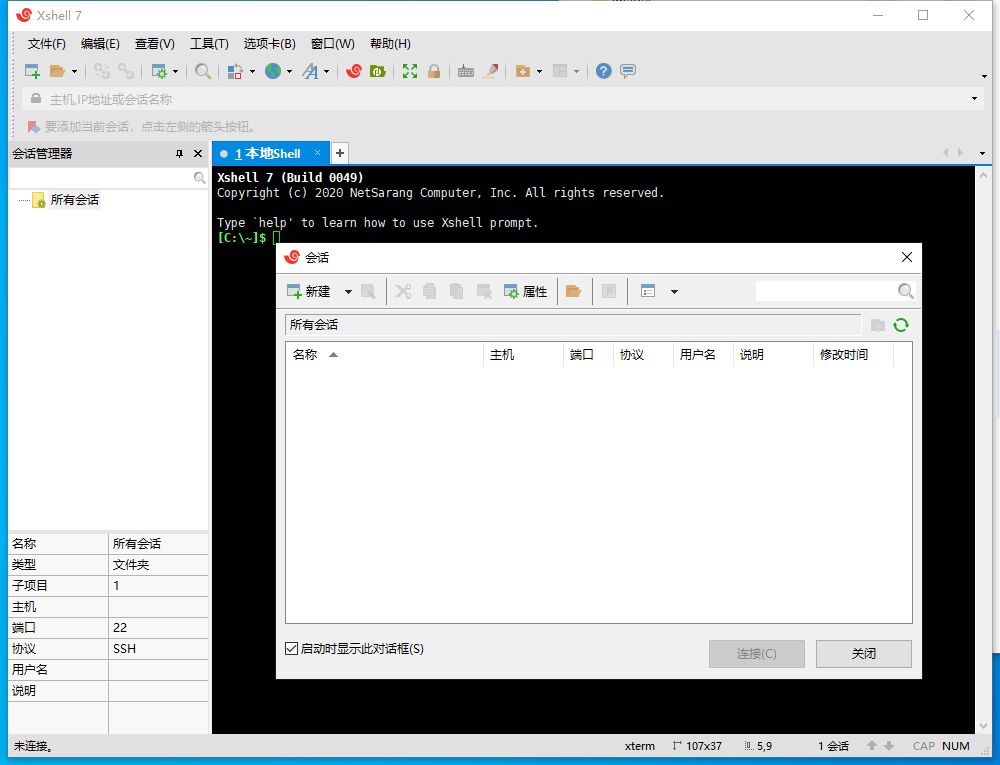
Task: Uncheck 启动时显示此对话框(S) checkbox
Action: point(291,648)
